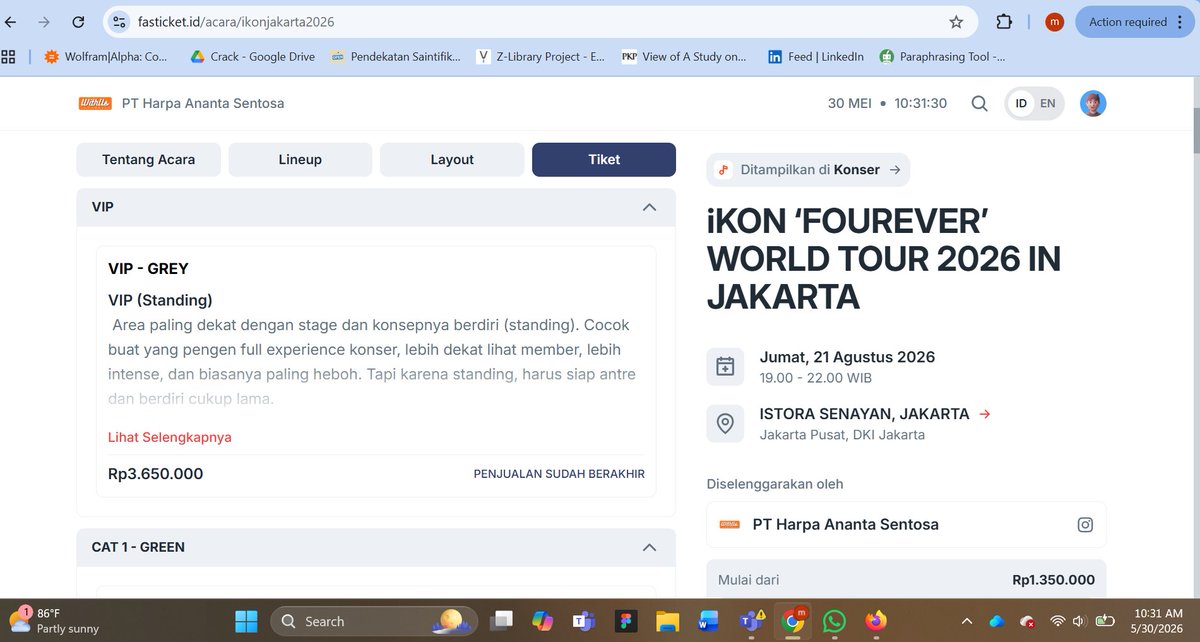Open Chrome from the taskbar

pos(792,621)
